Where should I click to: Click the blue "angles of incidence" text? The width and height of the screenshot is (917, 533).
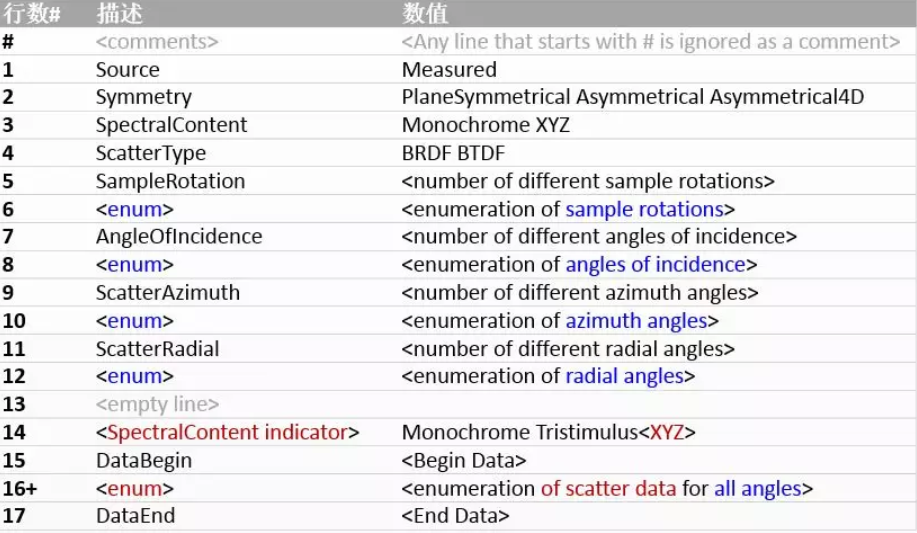(x=655, y=265)
